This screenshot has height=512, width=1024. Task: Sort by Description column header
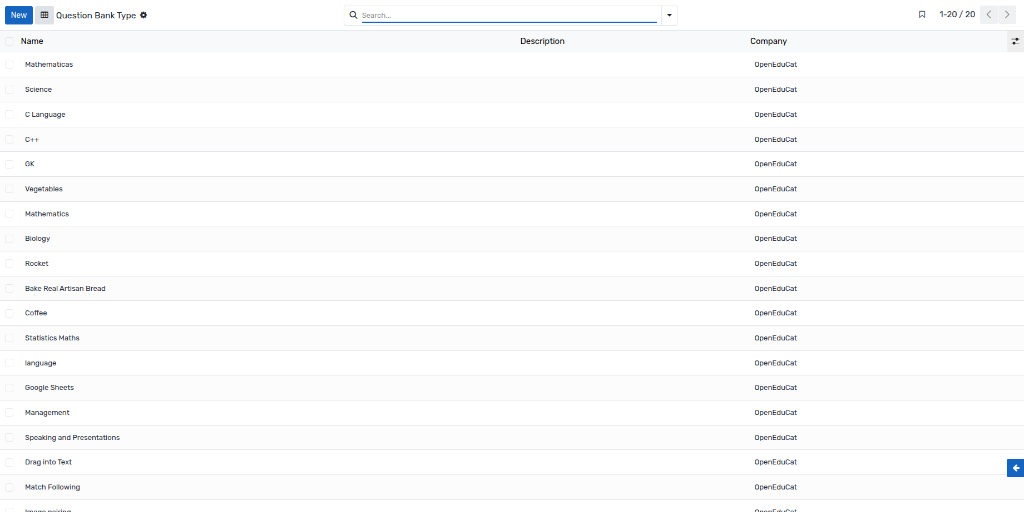click(542, 41)
